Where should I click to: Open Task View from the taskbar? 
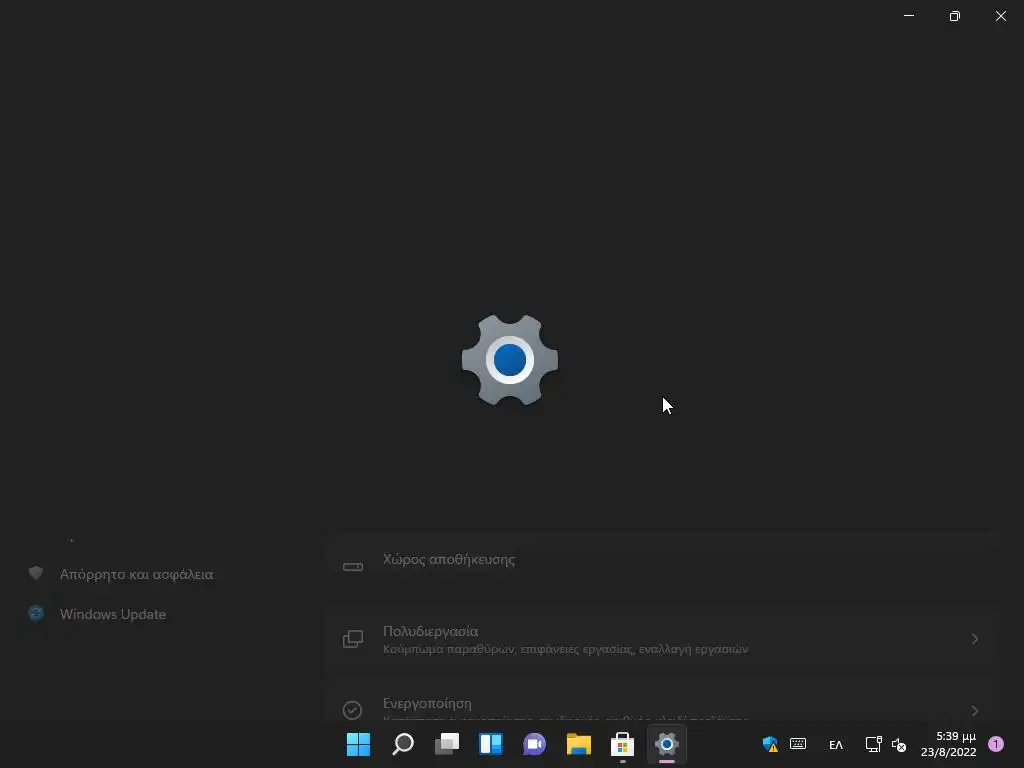coord(447,744)
